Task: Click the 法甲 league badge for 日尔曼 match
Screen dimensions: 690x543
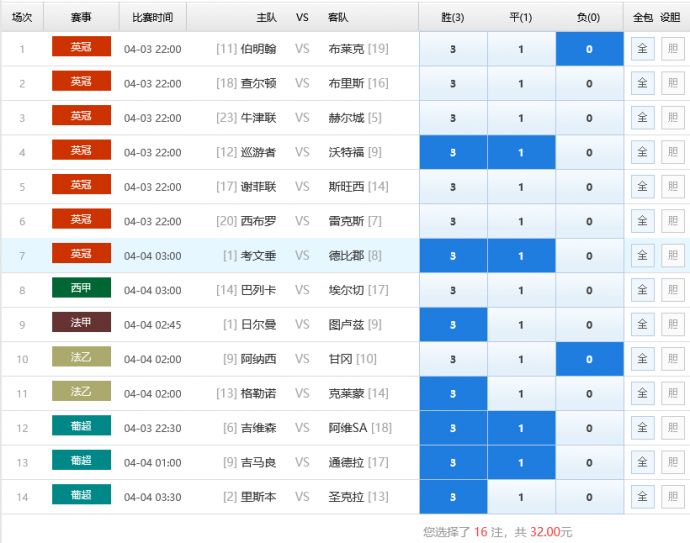Action: click(x=81, y=323)
